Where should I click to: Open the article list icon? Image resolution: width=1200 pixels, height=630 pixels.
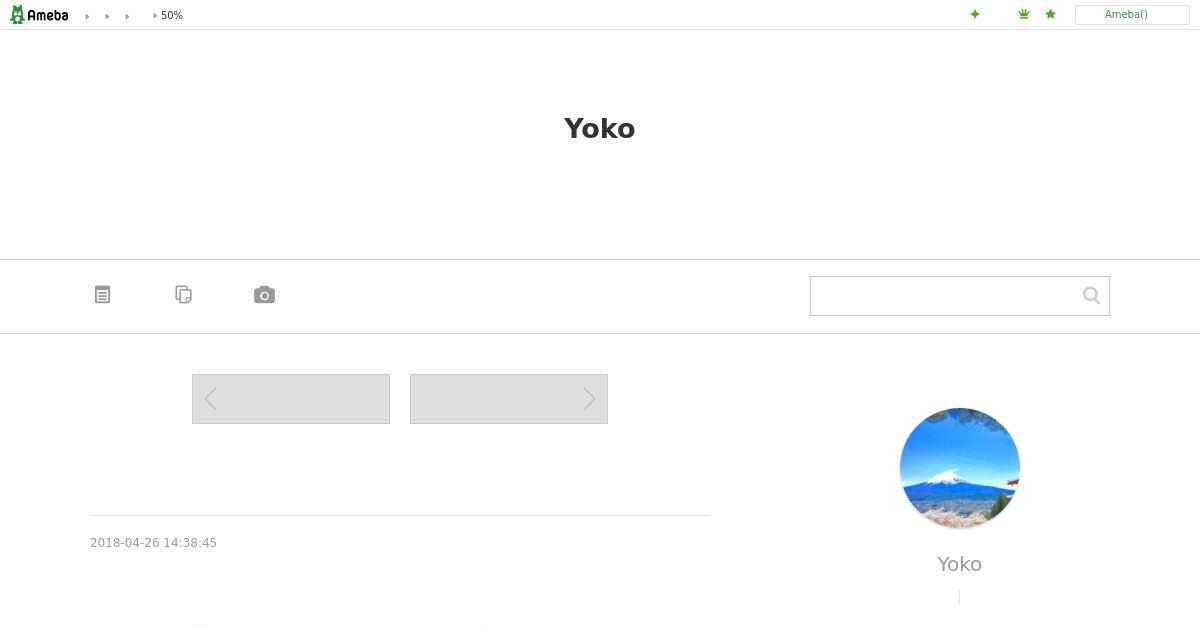102,295
